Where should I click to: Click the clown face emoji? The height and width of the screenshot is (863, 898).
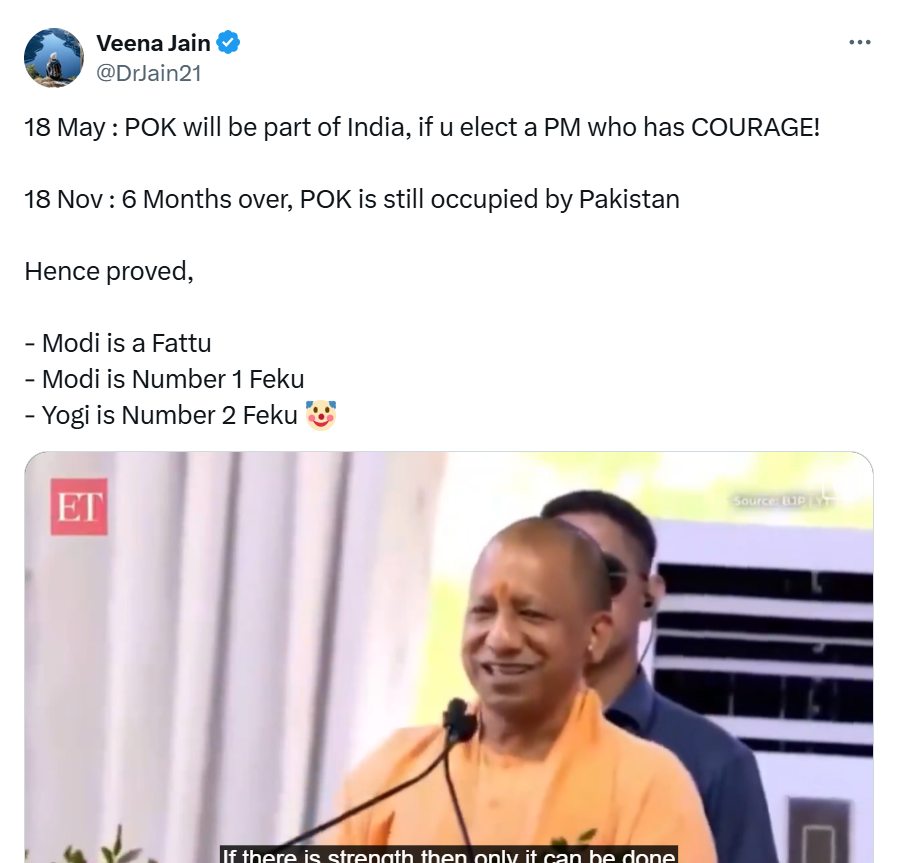pos(321,415)
